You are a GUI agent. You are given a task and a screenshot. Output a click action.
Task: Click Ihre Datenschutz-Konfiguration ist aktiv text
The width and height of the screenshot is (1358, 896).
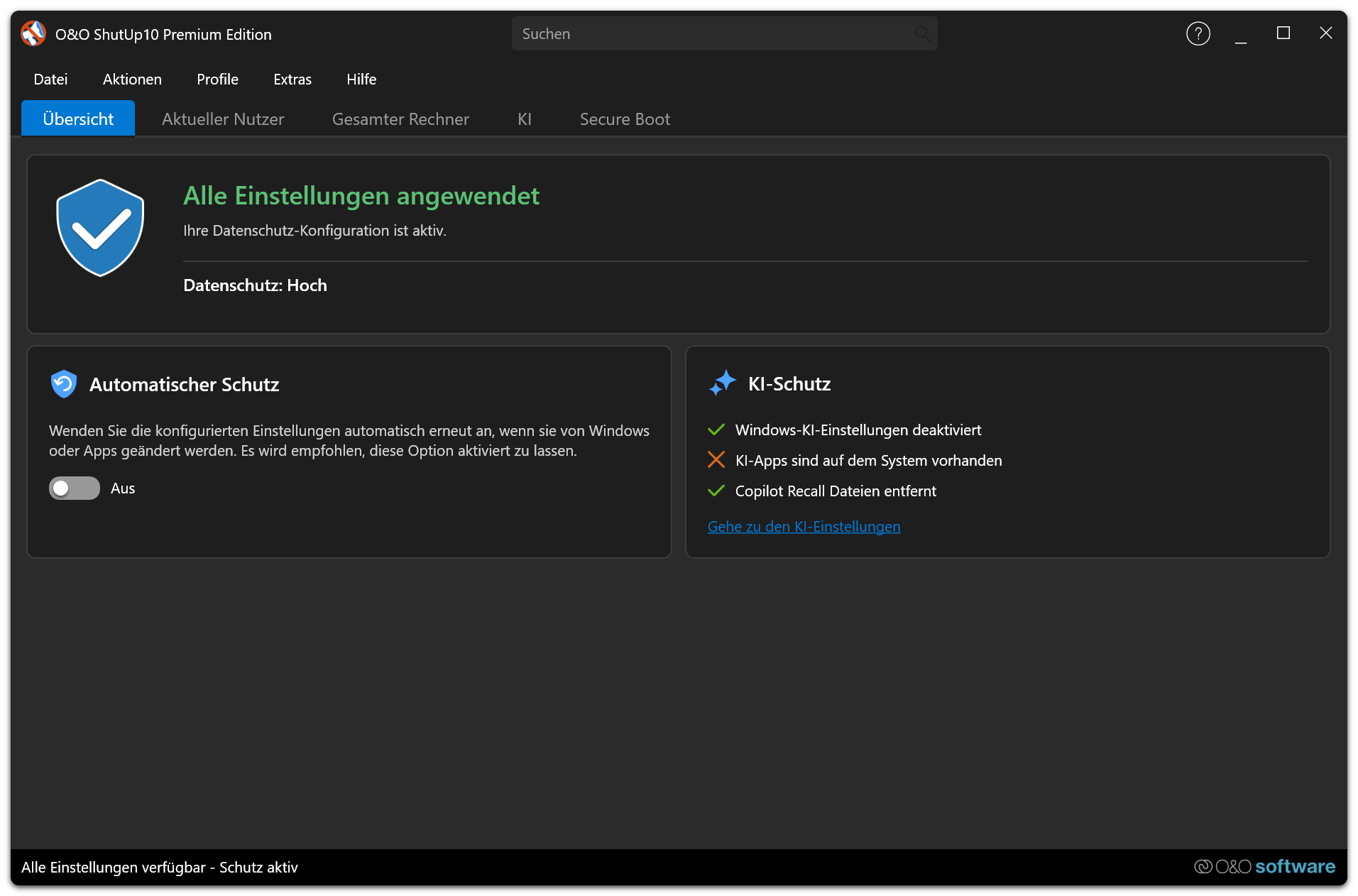[x=314, y=230]
